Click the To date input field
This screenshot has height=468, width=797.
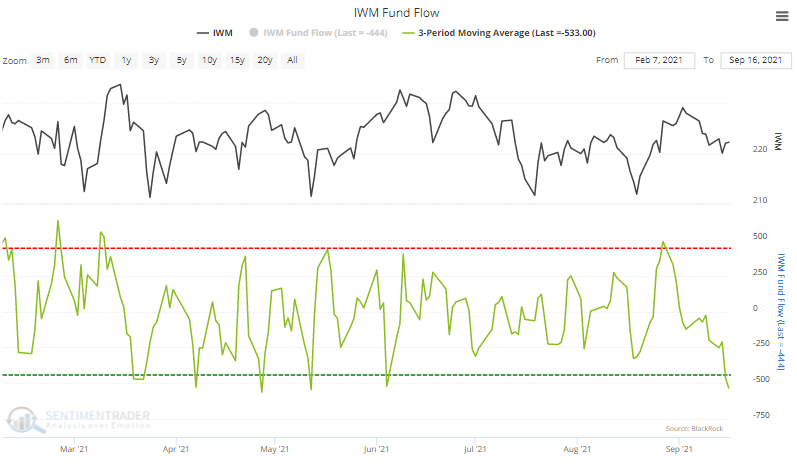[755, 61]
